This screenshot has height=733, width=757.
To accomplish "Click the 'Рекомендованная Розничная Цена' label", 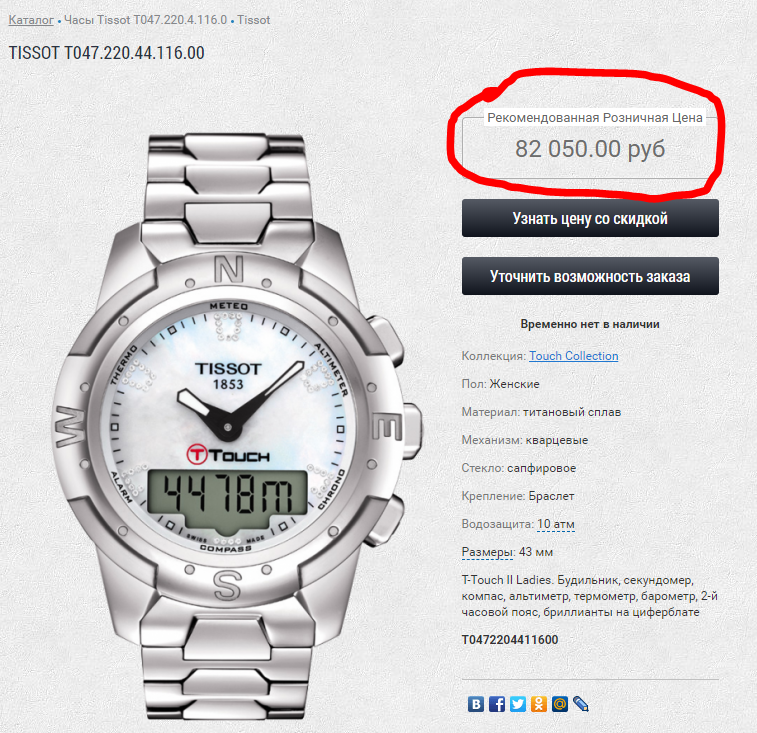I will click(595, 118).
